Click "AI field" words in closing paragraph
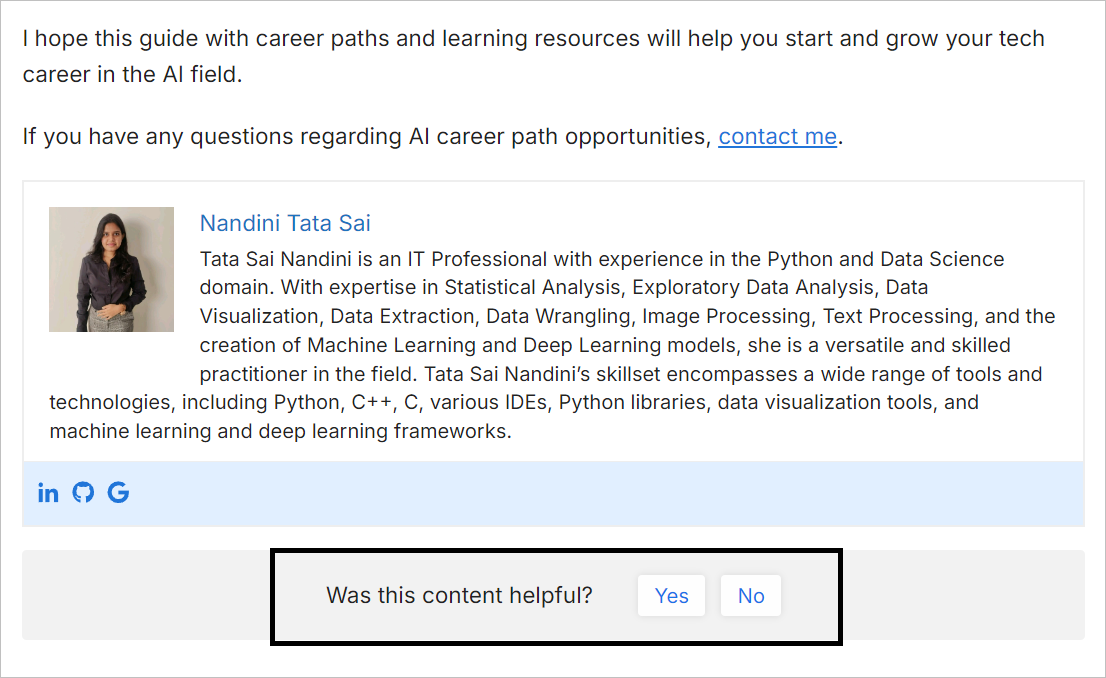 coord(200,74)
